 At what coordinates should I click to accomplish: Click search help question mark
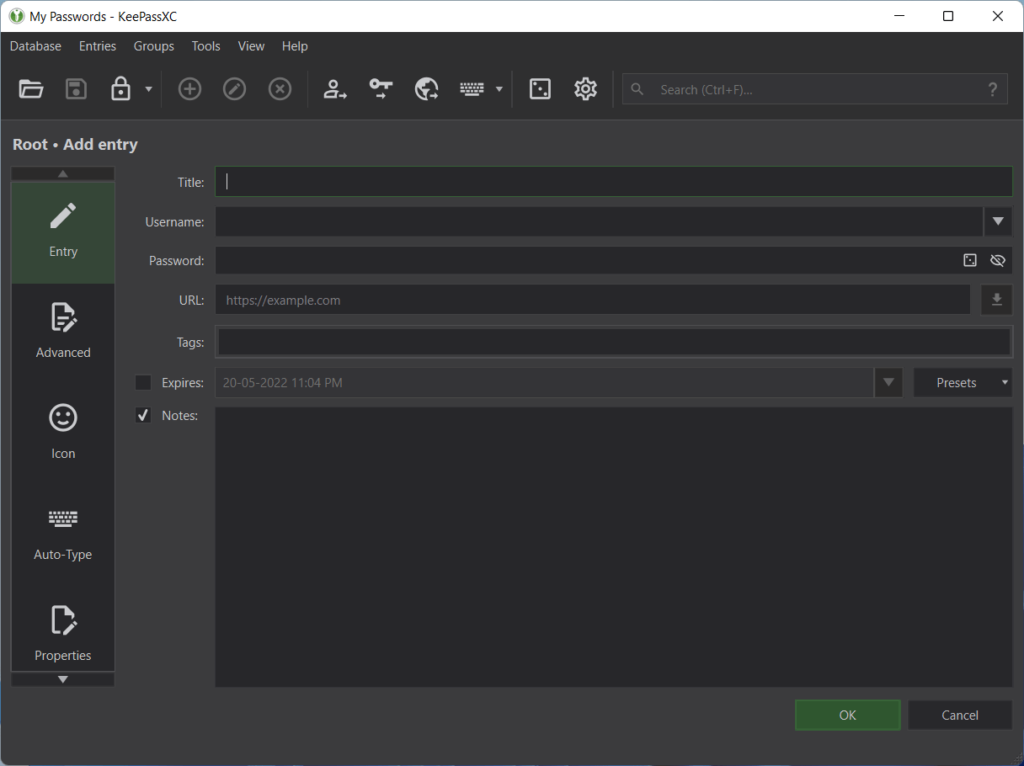[x=993, y=89]
